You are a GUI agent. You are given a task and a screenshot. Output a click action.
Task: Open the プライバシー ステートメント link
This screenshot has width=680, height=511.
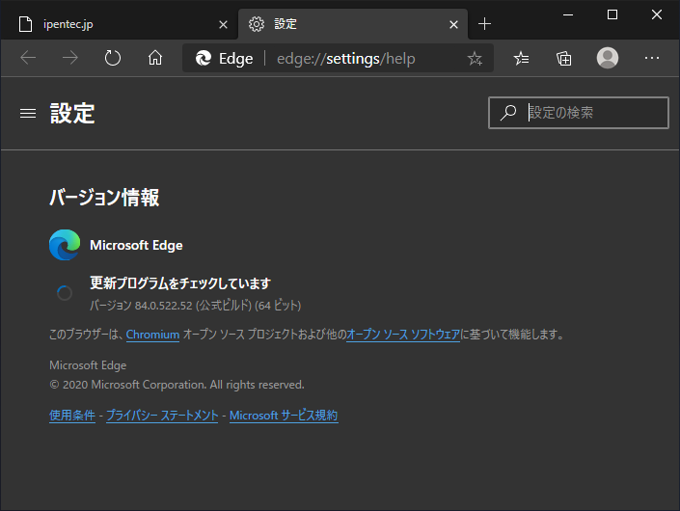162,415
